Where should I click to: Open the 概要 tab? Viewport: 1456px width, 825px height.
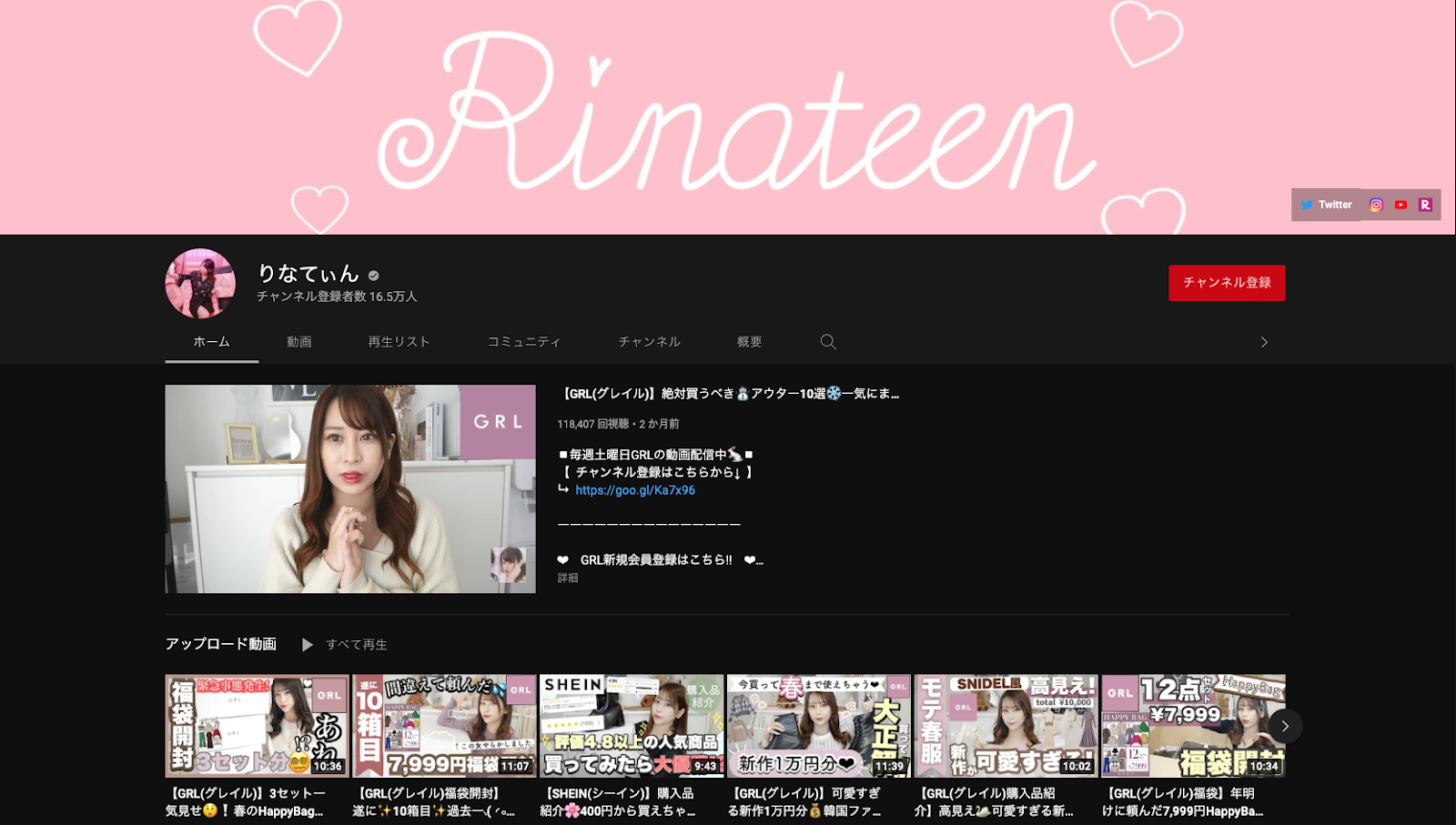pyautogui.click(x=749, y=342)
